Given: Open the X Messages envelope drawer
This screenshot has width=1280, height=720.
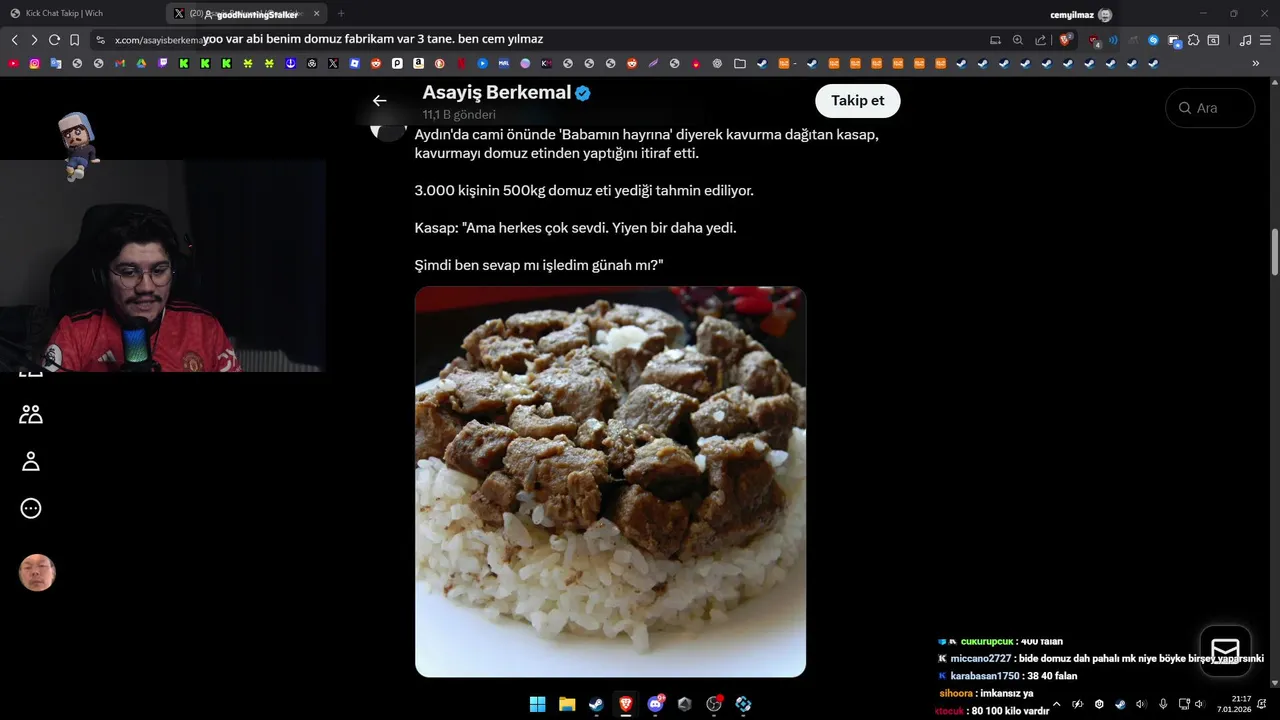Looking at the screenshot, I should tap(1225, 651).
